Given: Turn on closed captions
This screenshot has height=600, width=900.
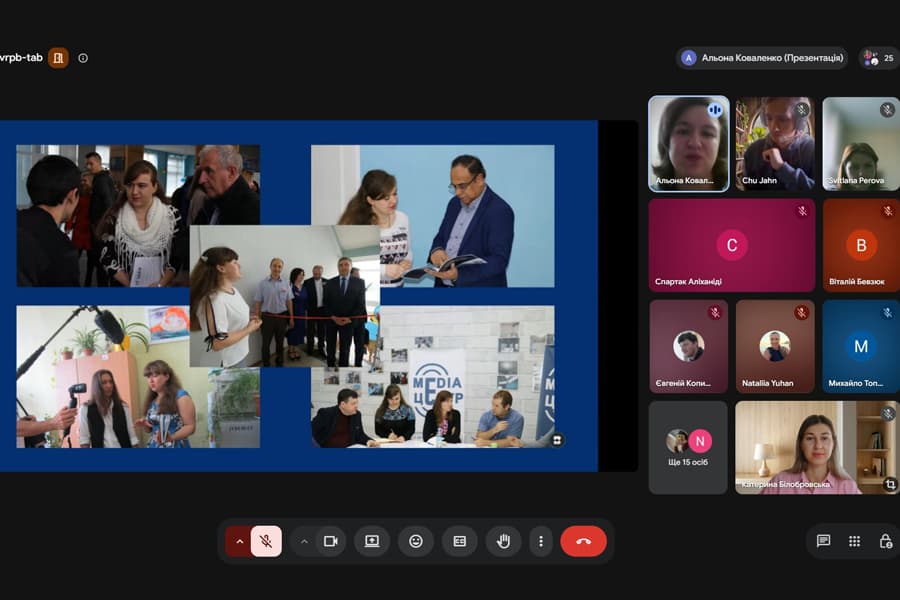Looking at the screenshot, I should tap(460, 541).
